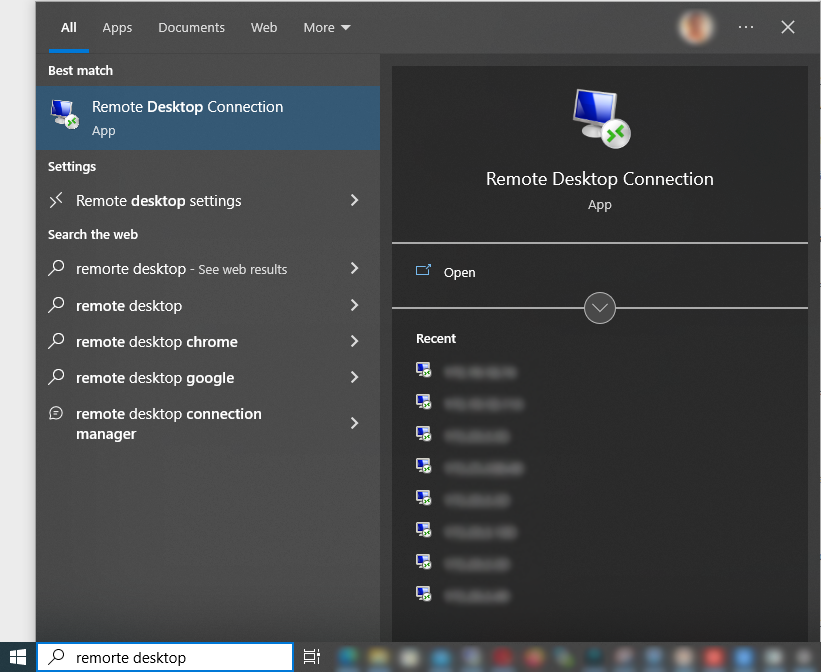Click the Windows Start button
Image resolution: width=821 pixels, height=672 pixels.
pyautogui.click(x=18, y=657)
